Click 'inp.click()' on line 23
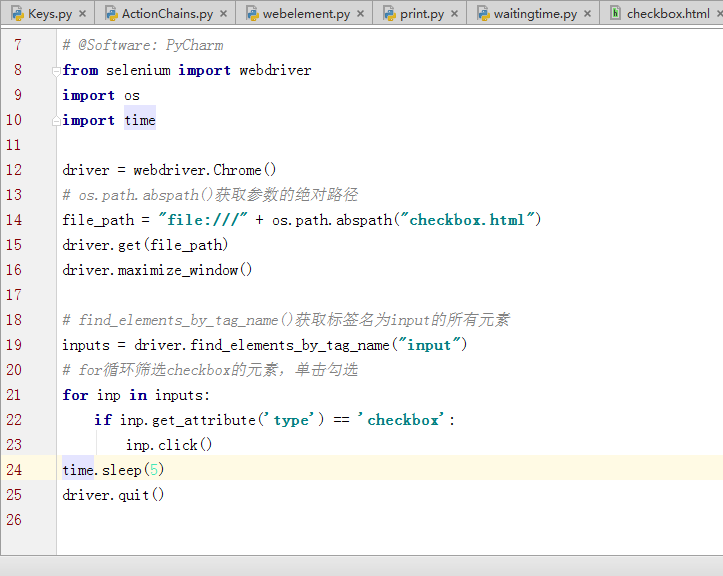 [x=169, y=445]
